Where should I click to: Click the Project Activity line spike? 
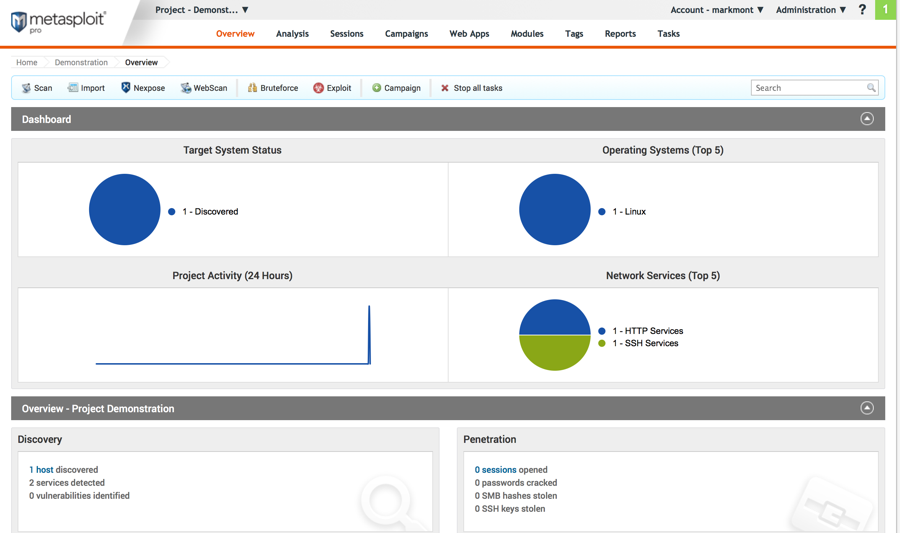pyautogui.click(x=369, y=334)
